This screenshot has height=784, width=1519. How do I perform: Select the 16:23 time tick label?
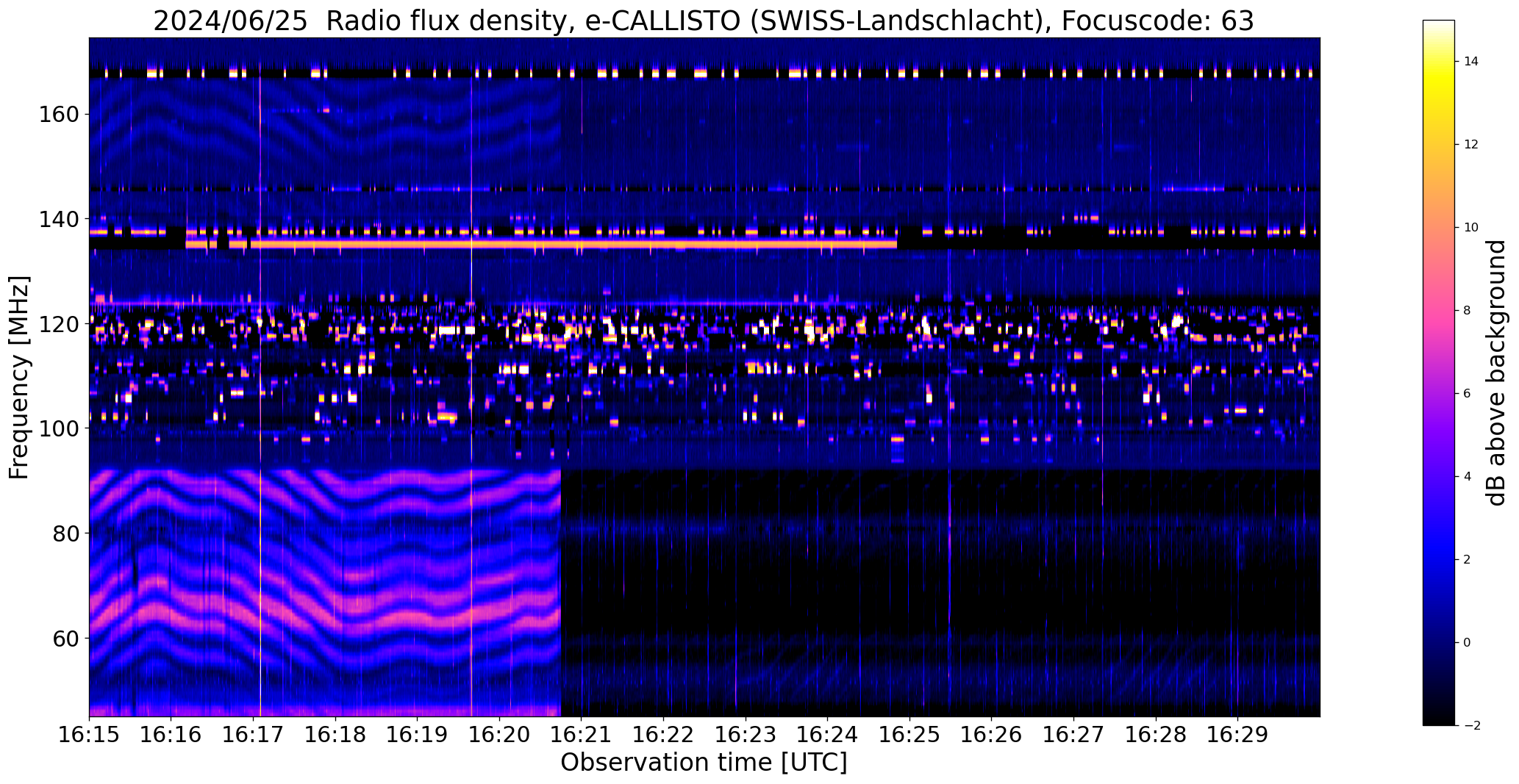pos(746,734)
